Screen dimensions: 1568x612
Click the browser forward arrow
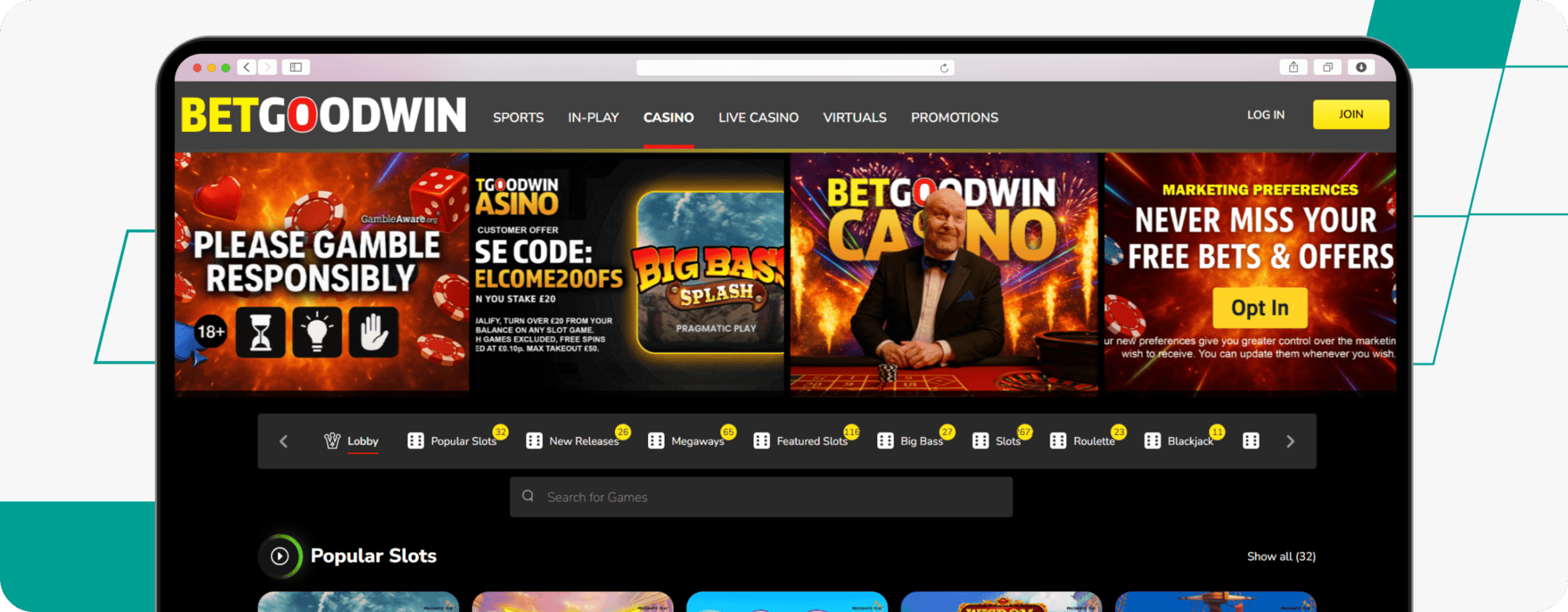pyautogui.click(x=267, y=67)
